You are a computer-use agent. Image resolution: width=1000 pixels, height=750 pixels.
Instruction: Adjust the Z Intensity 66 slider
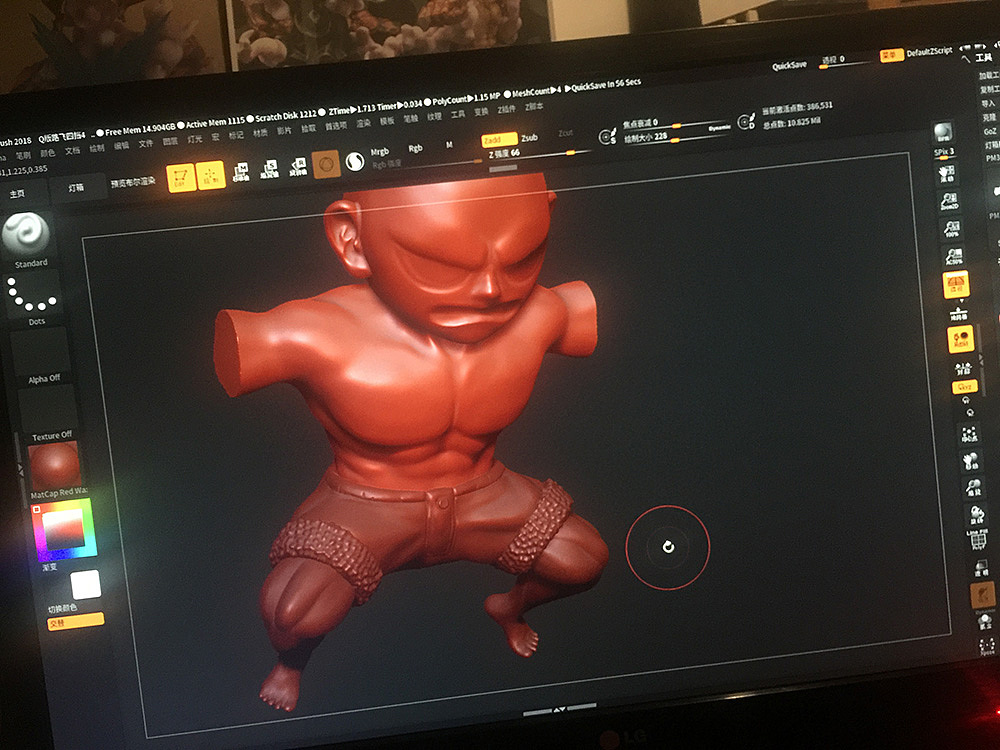click(x=539, y=153)
